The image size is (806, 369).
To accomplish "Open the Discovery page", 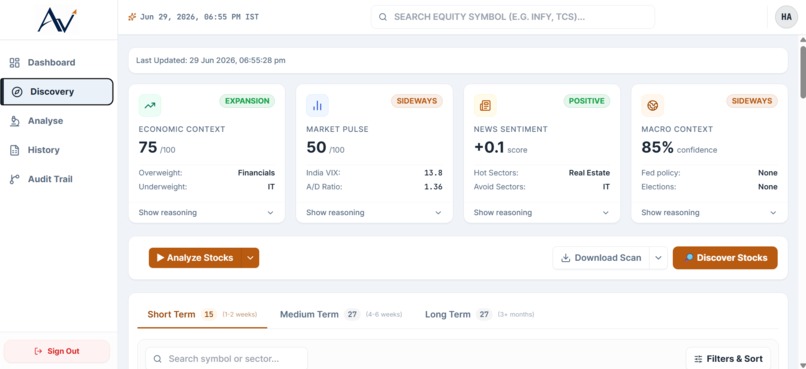I will 57,92.
